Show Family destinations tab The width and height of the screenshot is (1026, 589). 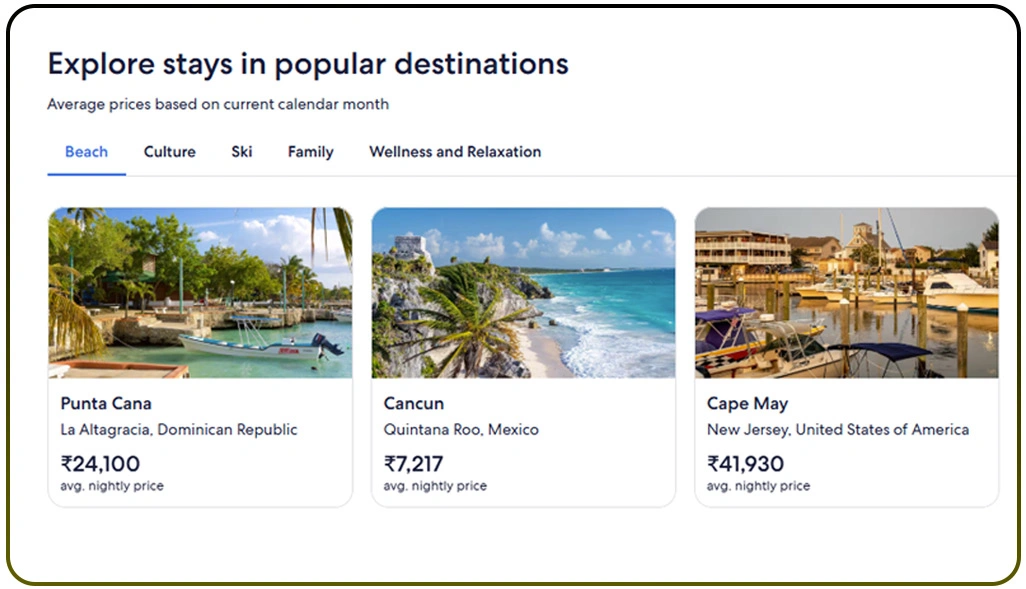(310, 152)
